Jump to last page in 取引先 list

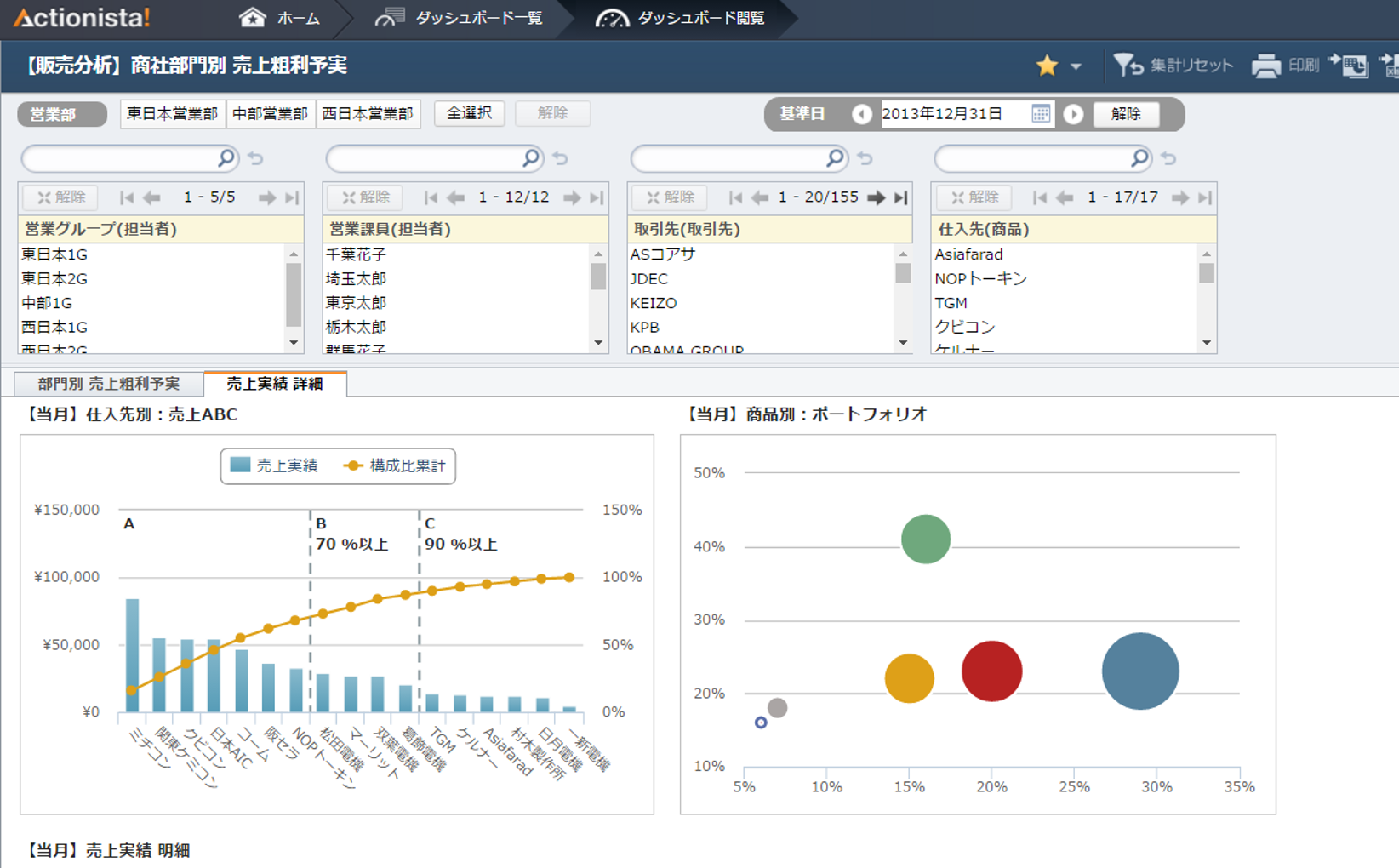click(x=900, y=197)
